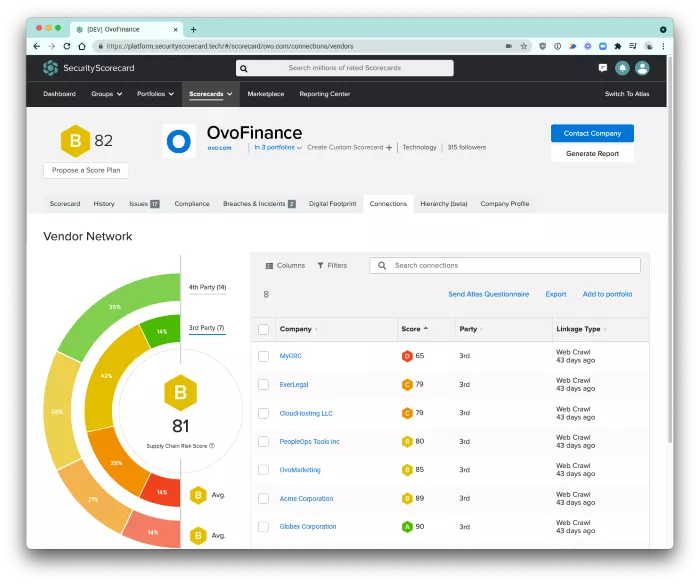Switch to the History tab
Image resolution: width=700 pixels, height=584 pixels.
click(104, 204)
